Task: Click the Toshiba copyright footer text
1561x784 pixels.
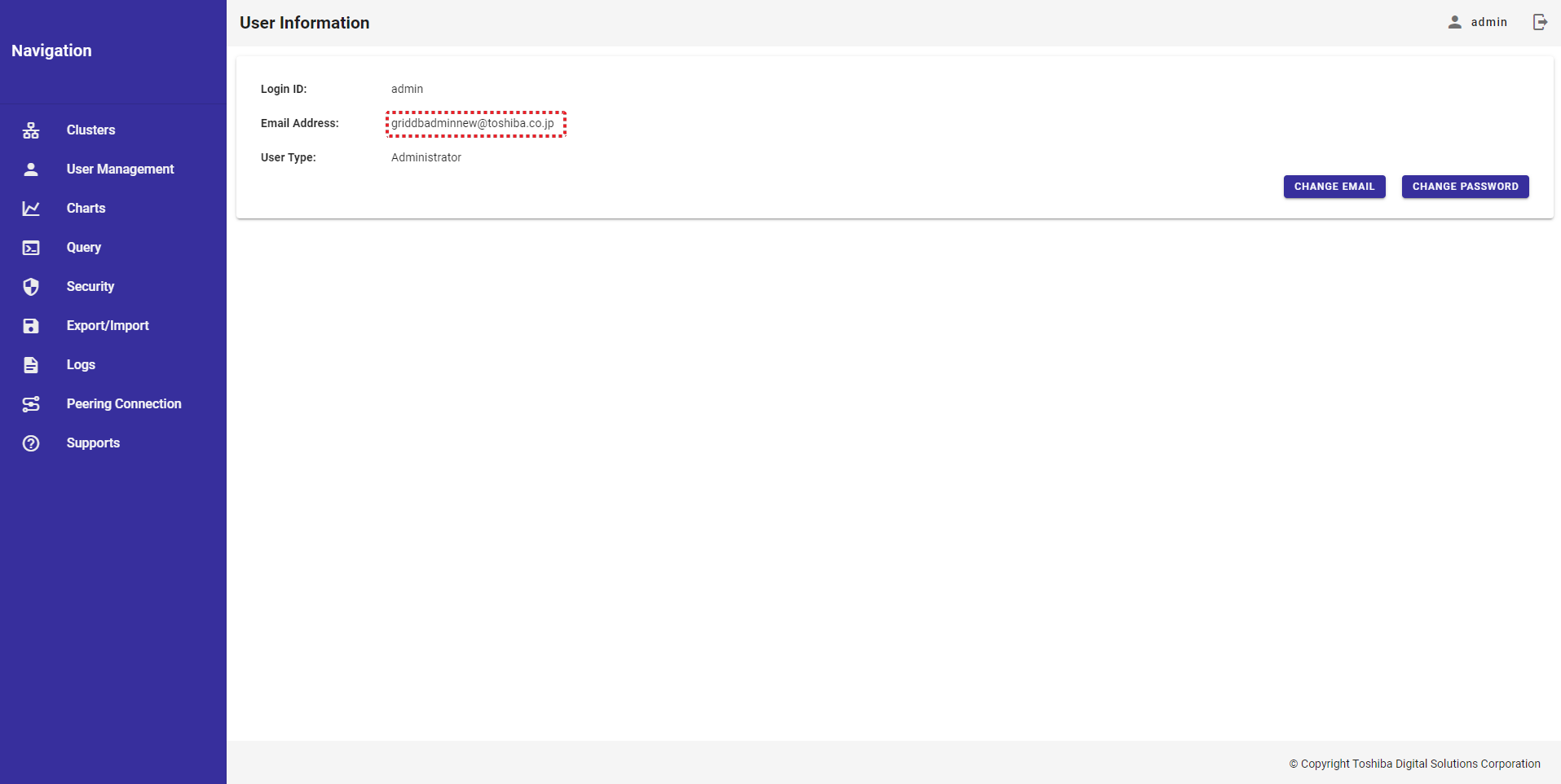Action: 1414,764
